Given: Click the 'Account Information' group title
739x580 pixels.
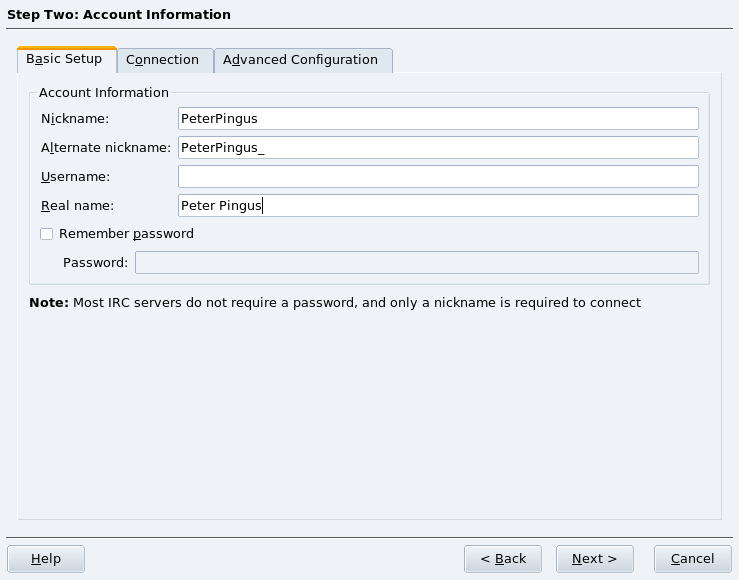Looking at the screenshot, I should coord(104,92).
